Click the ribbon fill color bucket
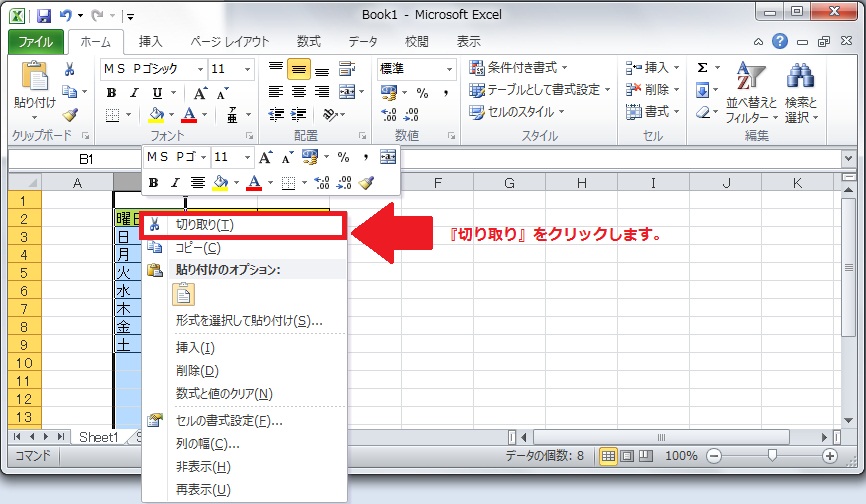 click(x=157, y=115)
